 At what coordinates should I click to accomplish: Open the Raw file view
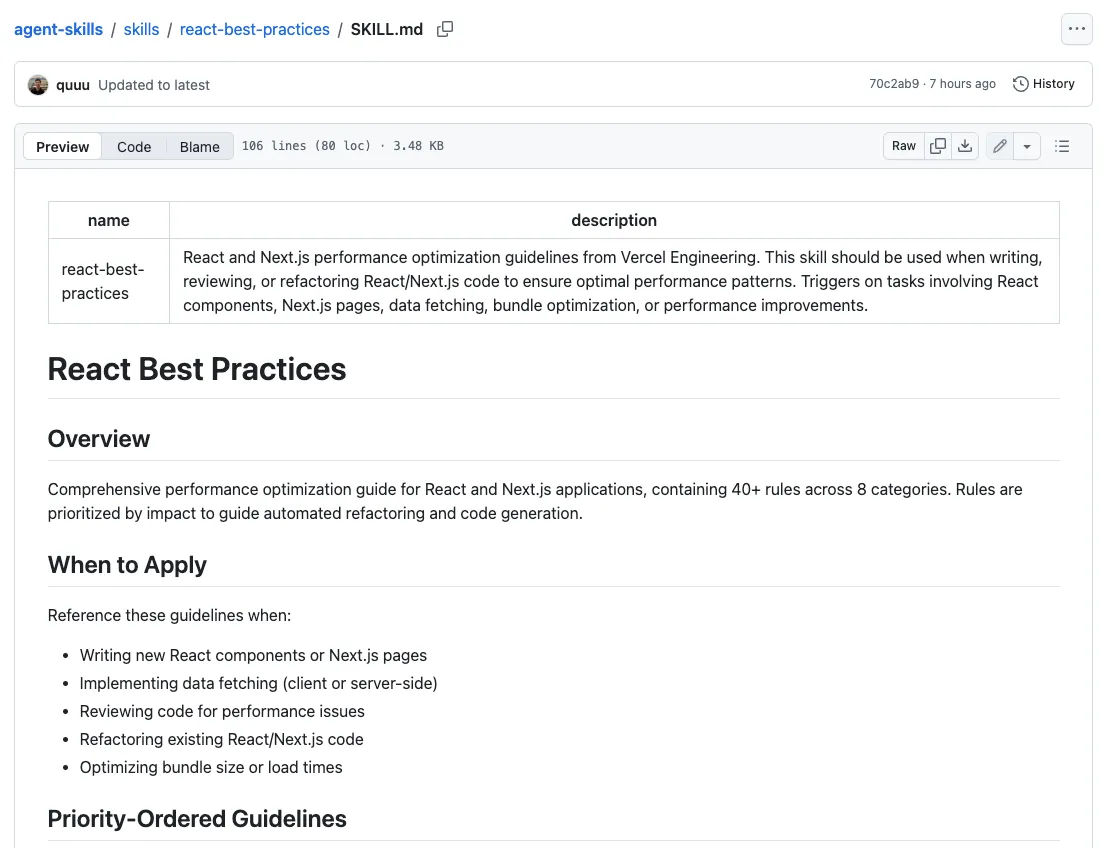(x=904, y=146)
